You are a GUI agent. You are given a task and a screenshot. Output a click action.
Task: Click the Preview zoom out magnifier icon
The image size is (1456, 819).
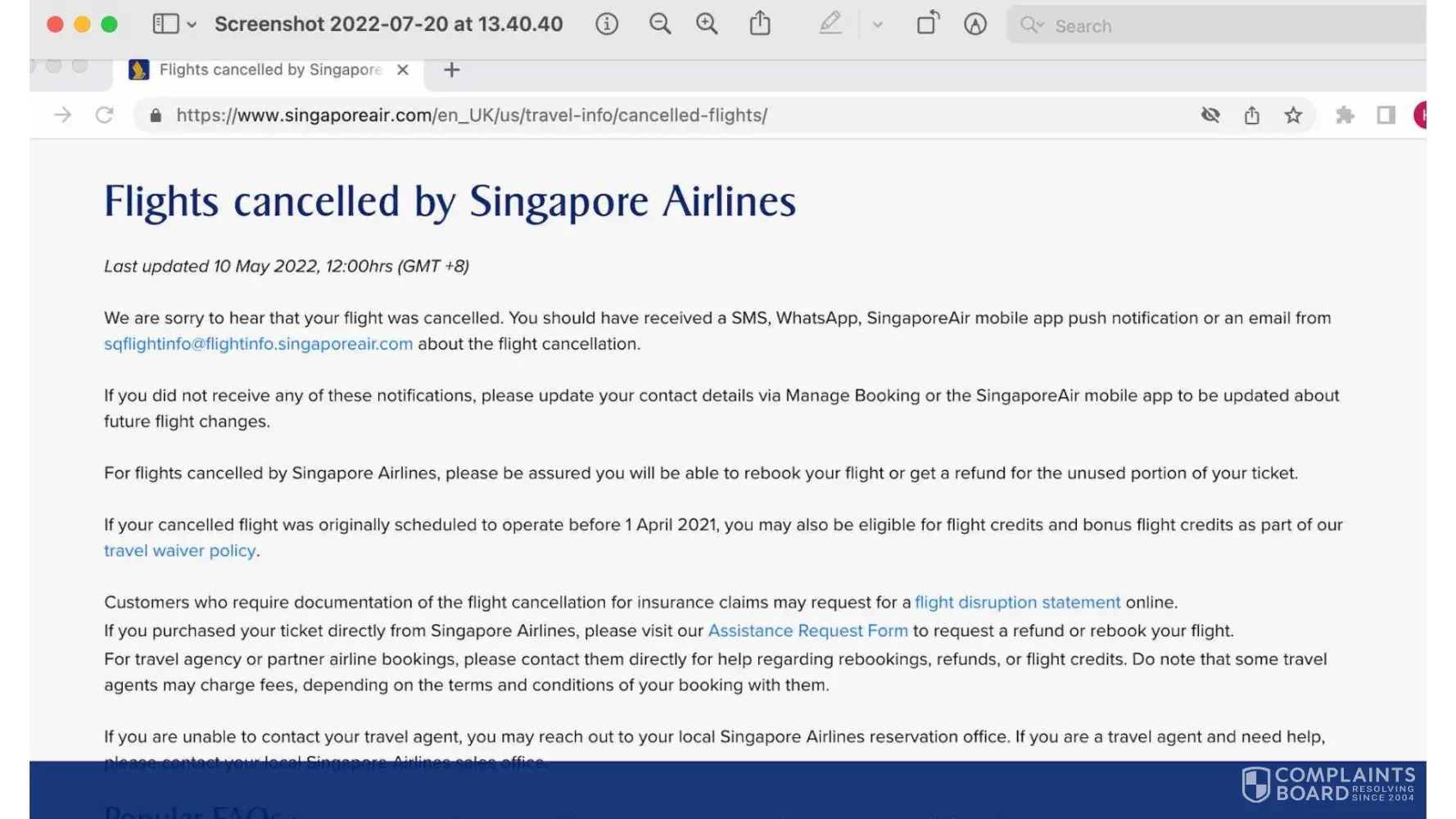659,25
